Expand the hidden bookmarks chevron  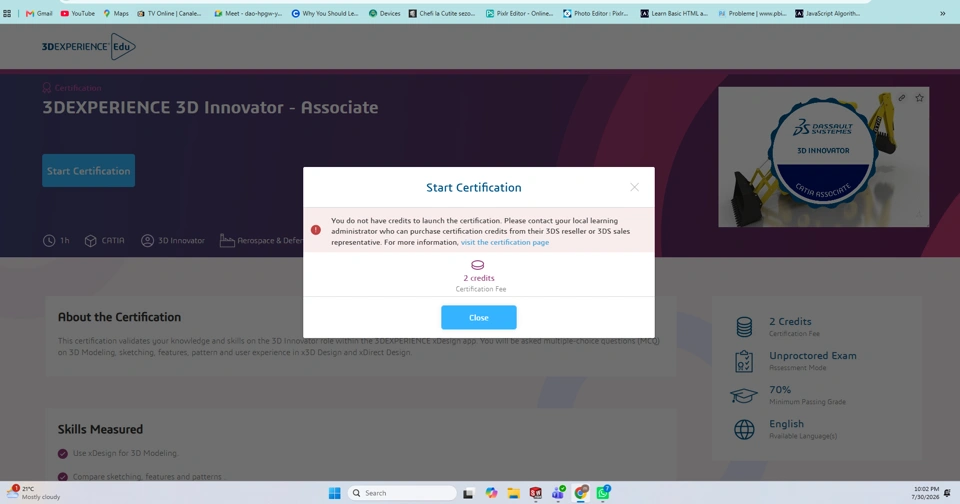[943, 13]
